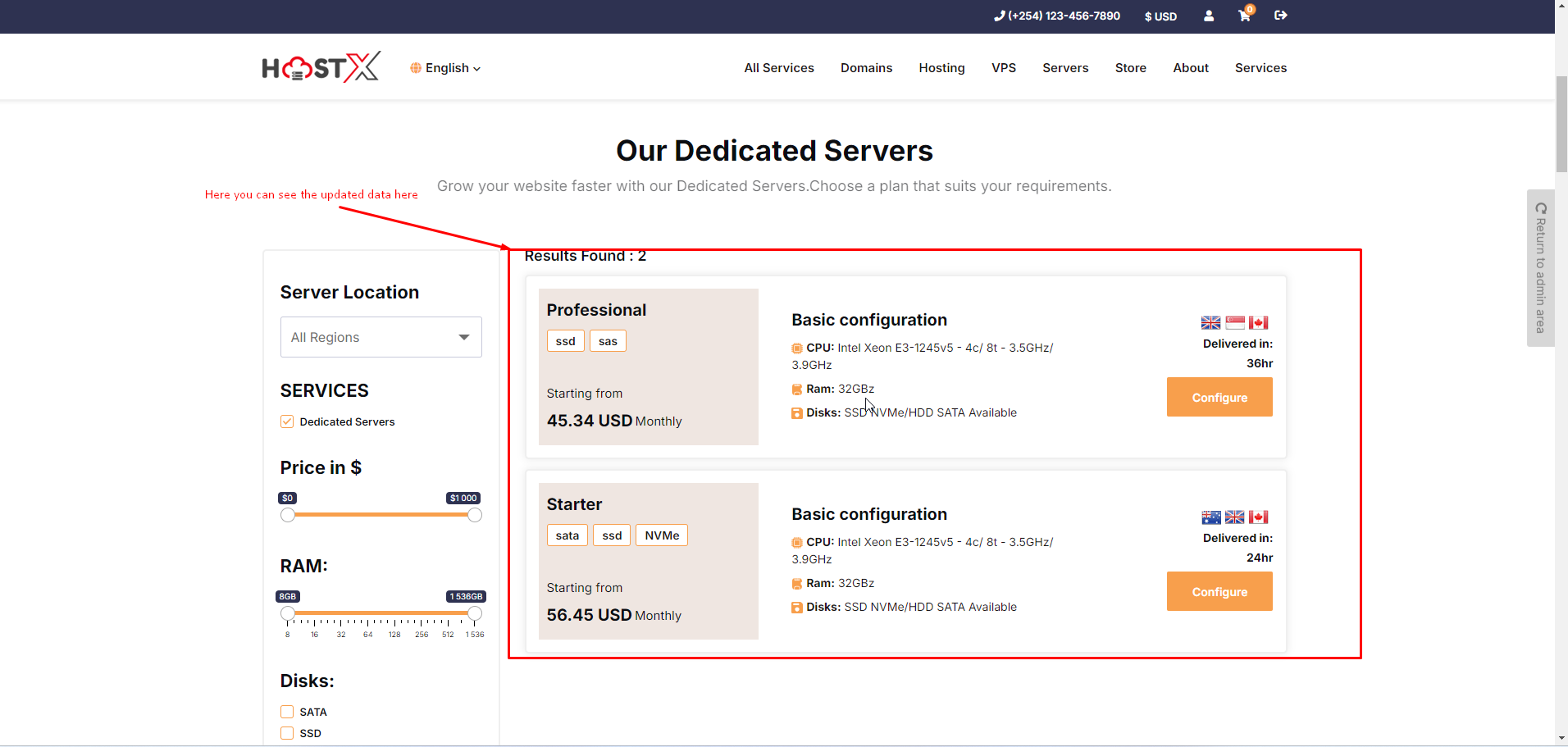Click the Canada flag on Professional plan
Image resolution: width=1568 pixels, height=747 pixels.
point(1258,322)
